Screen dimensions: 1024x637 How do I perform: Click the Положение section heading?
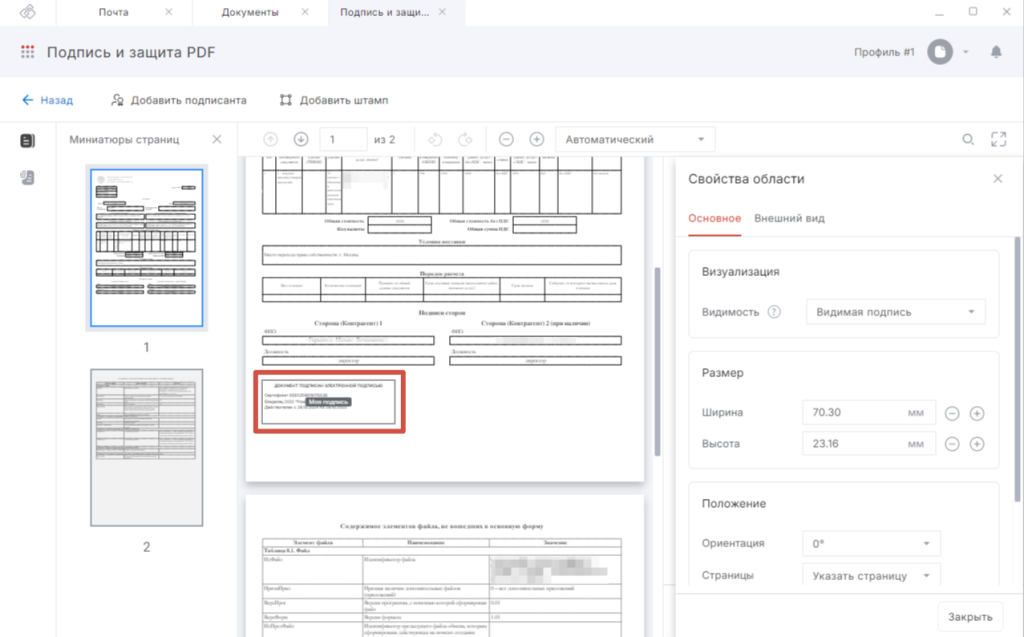734,504
